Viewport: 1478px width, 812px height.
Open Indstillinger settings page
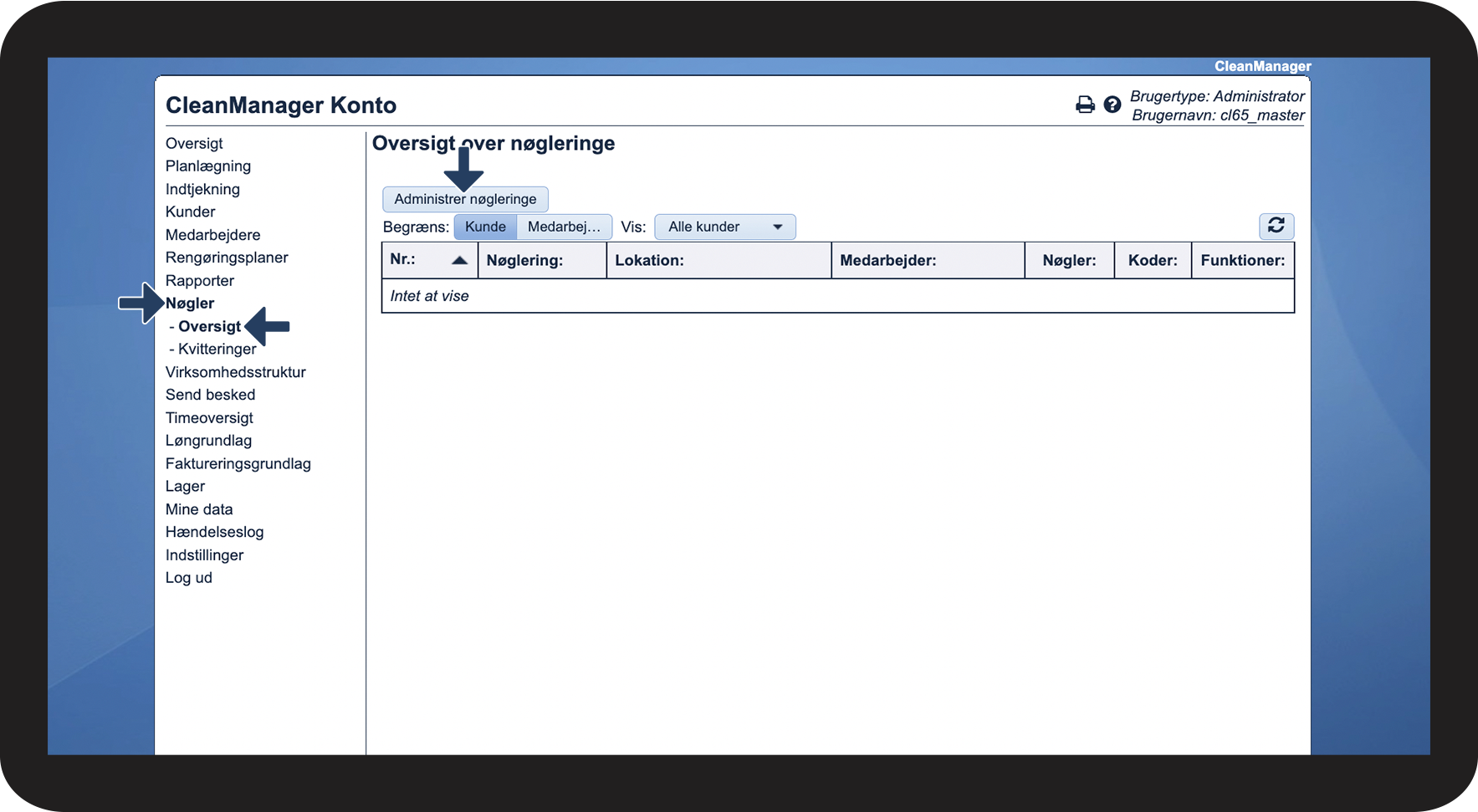point(204,555)
